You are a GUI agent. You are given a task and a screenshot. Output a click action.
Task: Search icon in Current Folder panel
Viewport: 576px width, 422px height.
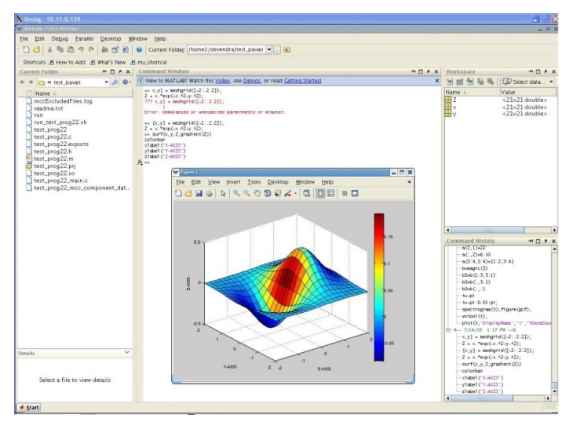coord(115,82)
